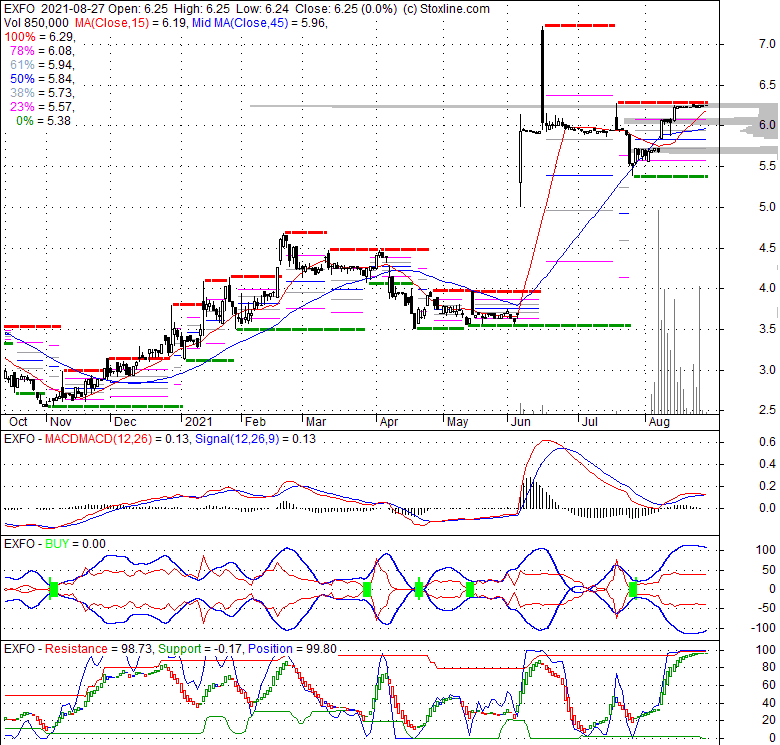Click the 'Vol 850,000' volume label
The width and height of the screenshot is (780, 745).
coord(36,23)
